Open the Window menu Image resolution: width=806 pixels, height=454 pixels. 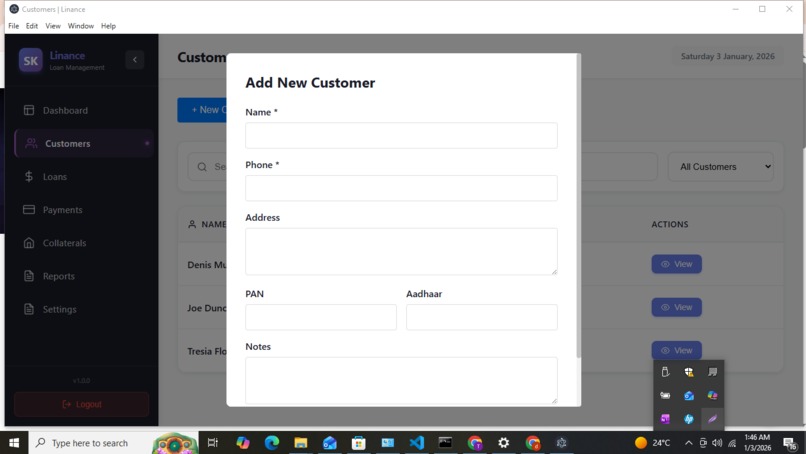point(81,26)
